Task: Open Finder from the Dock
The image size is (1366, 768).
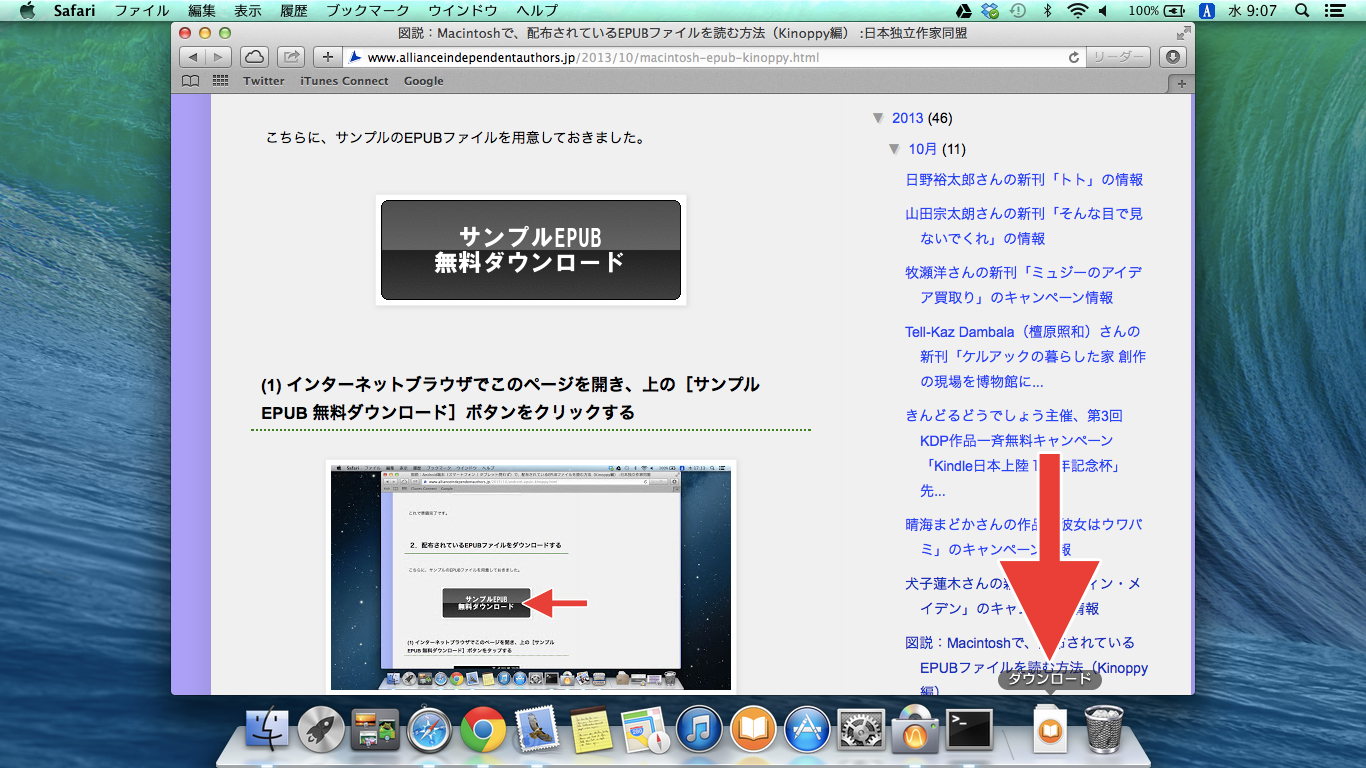Action: point(267,729)
